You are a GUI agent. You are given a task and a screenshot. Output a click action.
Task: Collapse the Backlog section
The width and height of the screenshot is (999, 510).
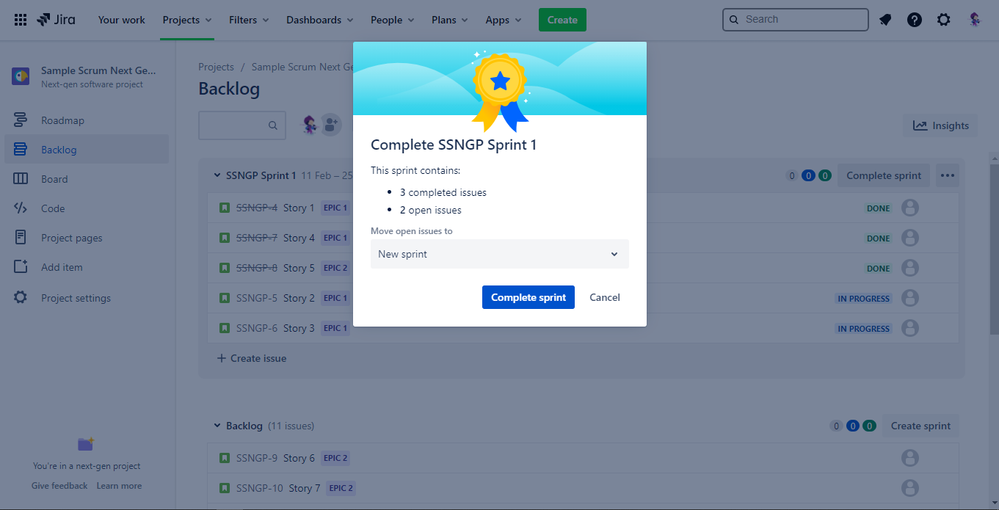[x=217, y=425]
